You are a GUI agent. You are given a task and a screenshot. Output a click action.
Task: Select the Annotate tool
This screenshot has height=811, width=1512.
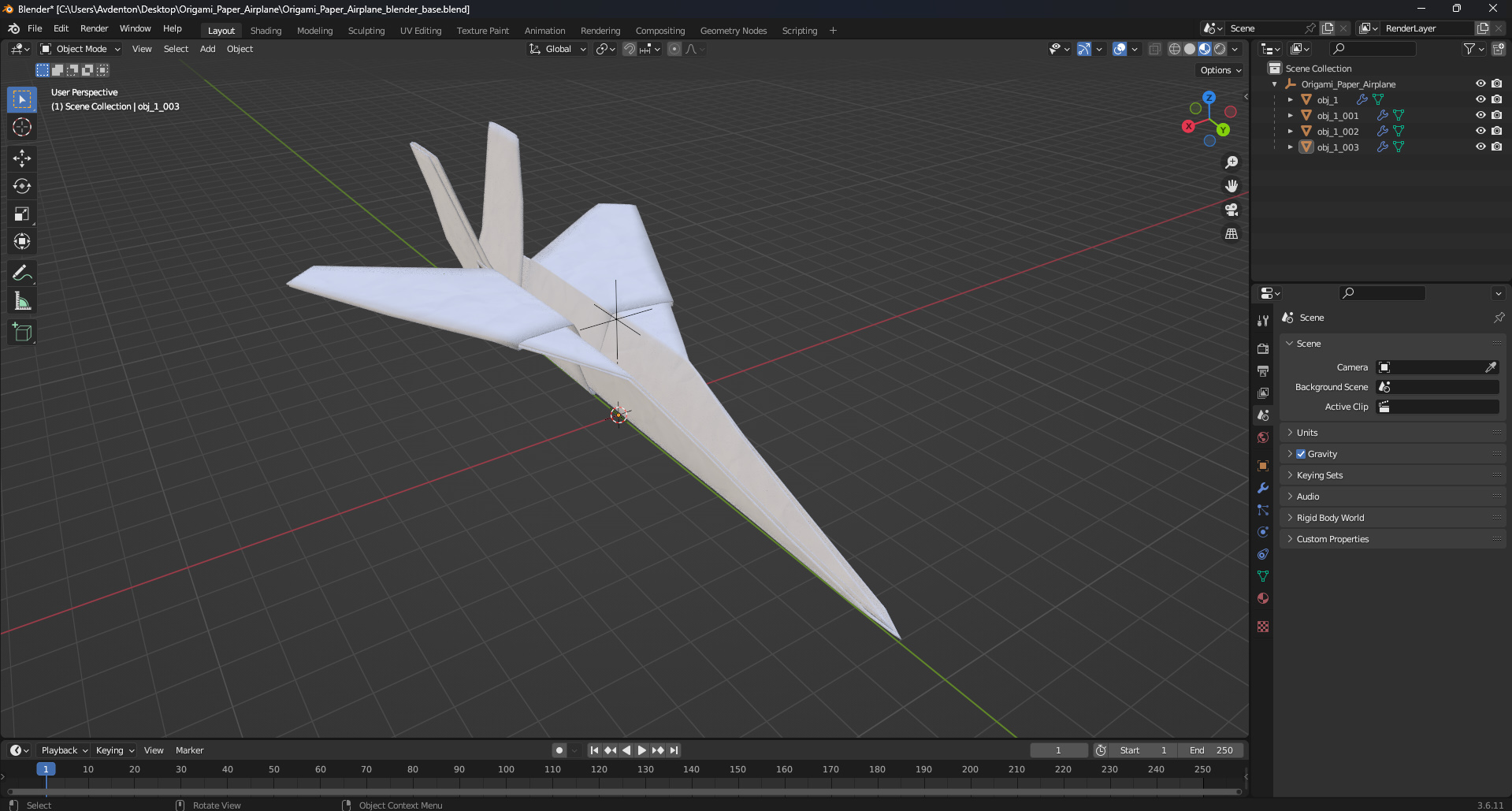point(22,273)
